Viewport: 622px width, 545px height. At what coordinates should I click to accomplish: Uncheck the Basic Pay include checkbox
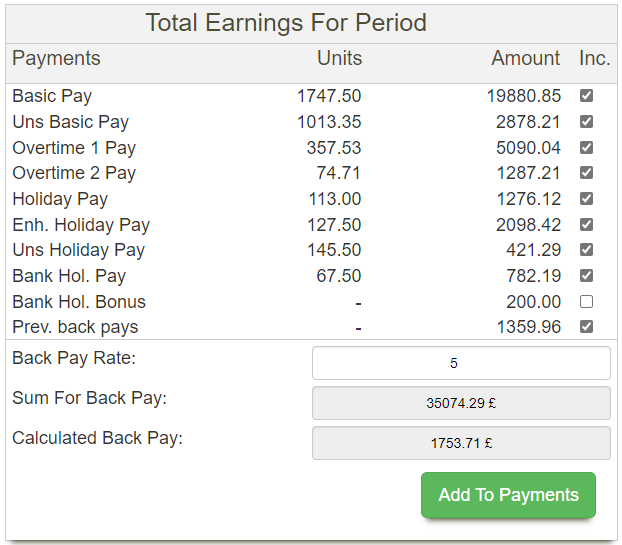[587, 96]
